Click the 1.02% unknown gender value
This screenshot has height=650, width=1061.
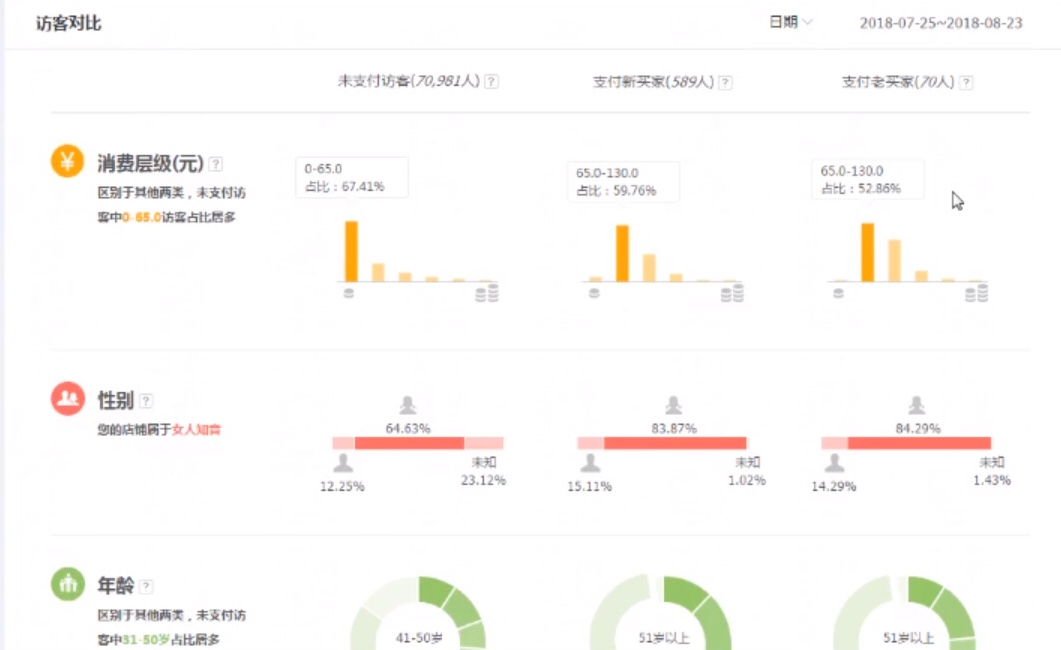pyautogui.click(x=747, y=480)
